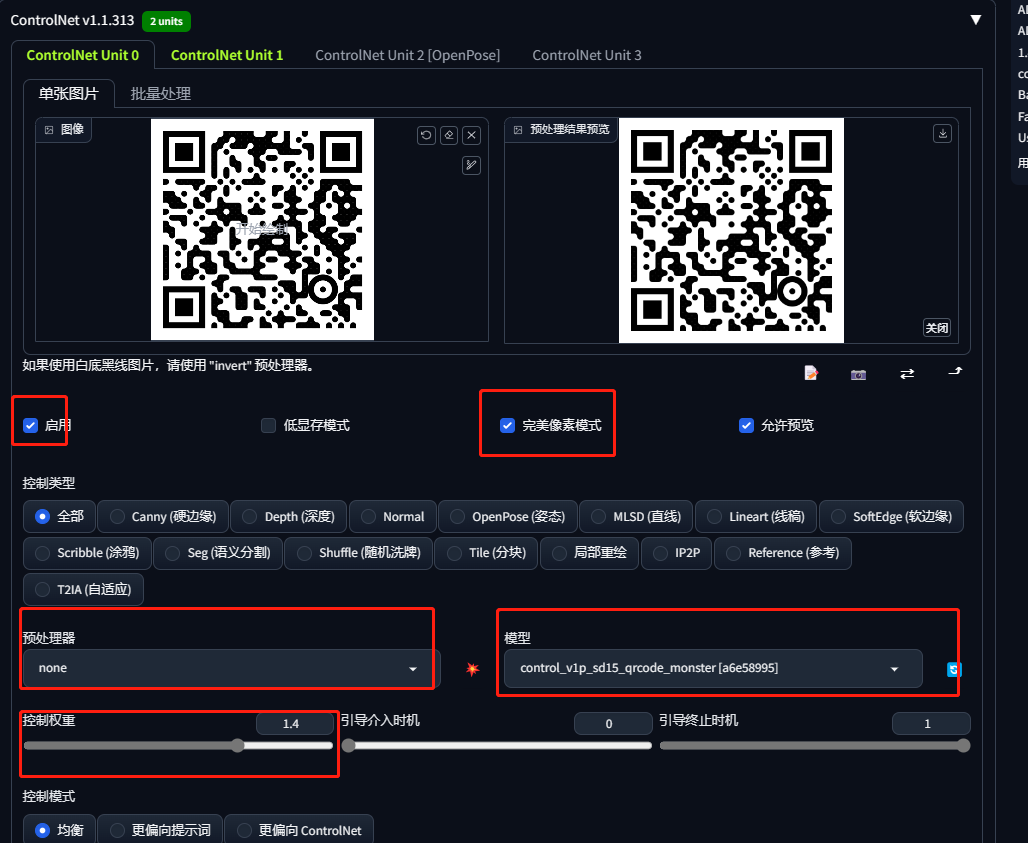
Task: Enable 低显存模式 low VRAM checkbox
Action: pos(268,425)
